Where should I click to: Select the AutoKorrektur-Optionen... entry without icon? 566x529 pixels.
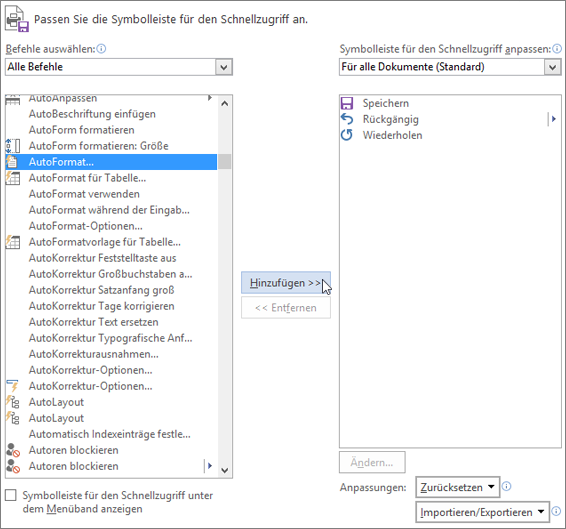click(x=111, y=370)
